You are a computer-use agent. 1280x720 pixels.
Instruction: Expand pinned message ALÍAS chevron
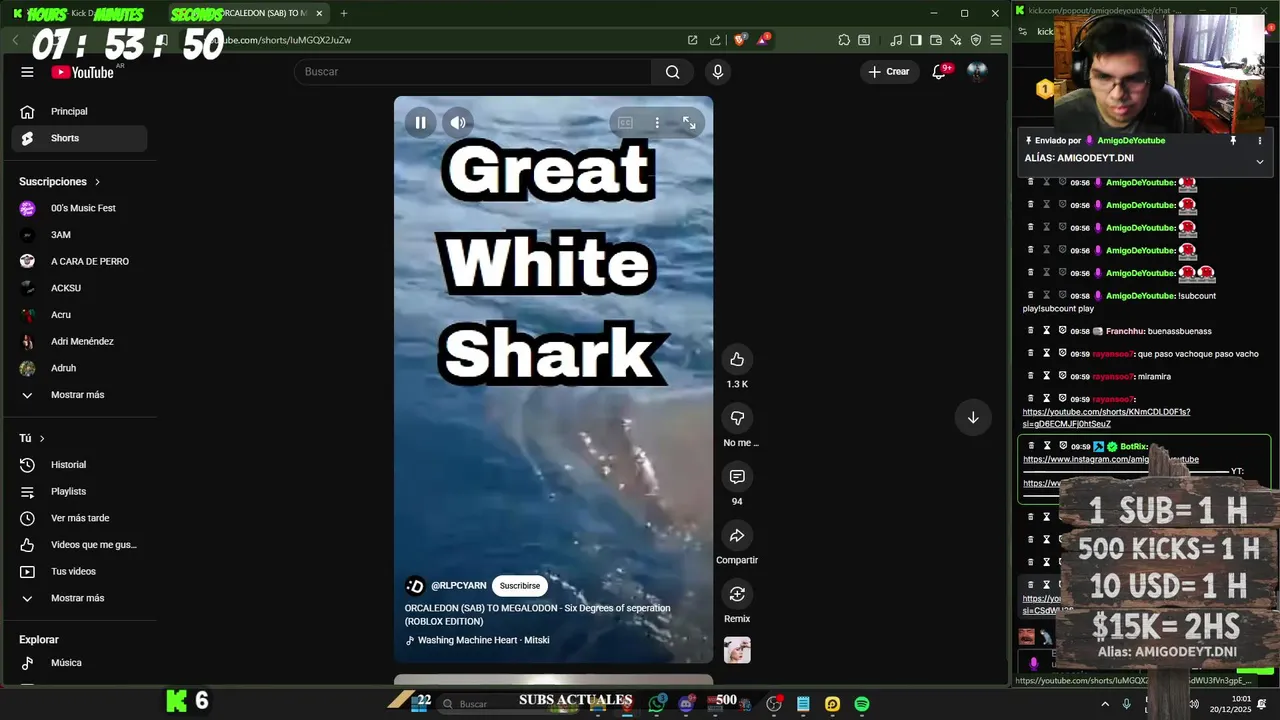click(1260, 161)
